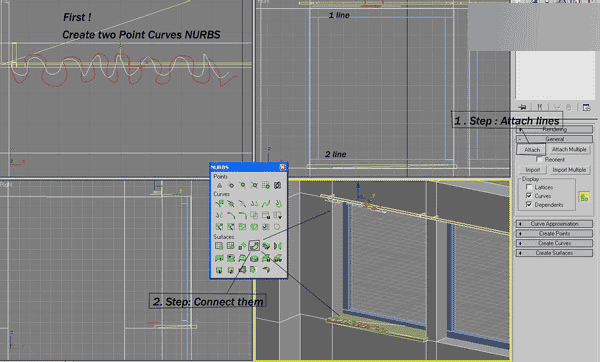Toggle the NURBS Creation Toolbox button
This screenshot has height=362, width=600.
(x=584, y=197)
